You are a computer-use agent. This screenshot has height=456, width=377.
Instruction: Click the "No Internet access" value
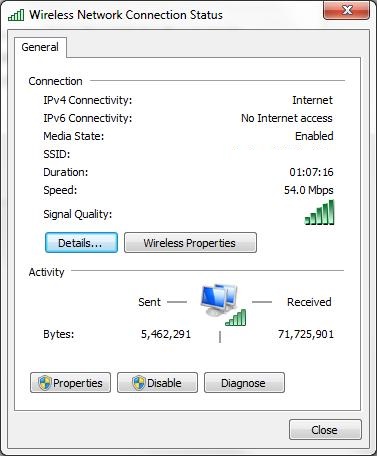(x=287, y=118)
